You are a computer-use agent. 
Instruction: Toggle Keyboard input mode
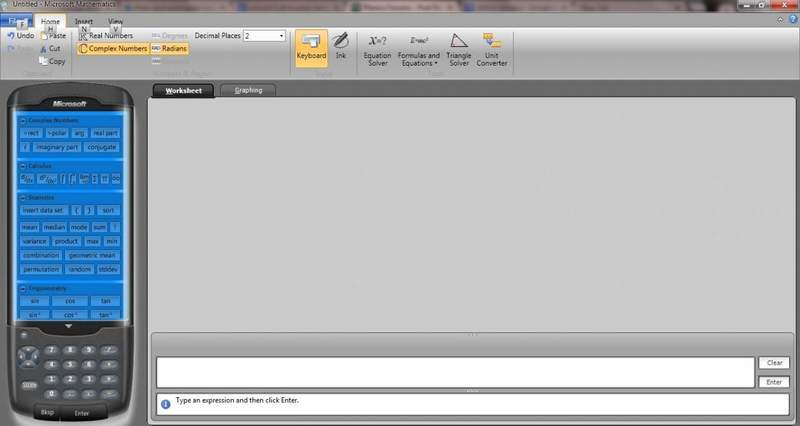point(311,48)
